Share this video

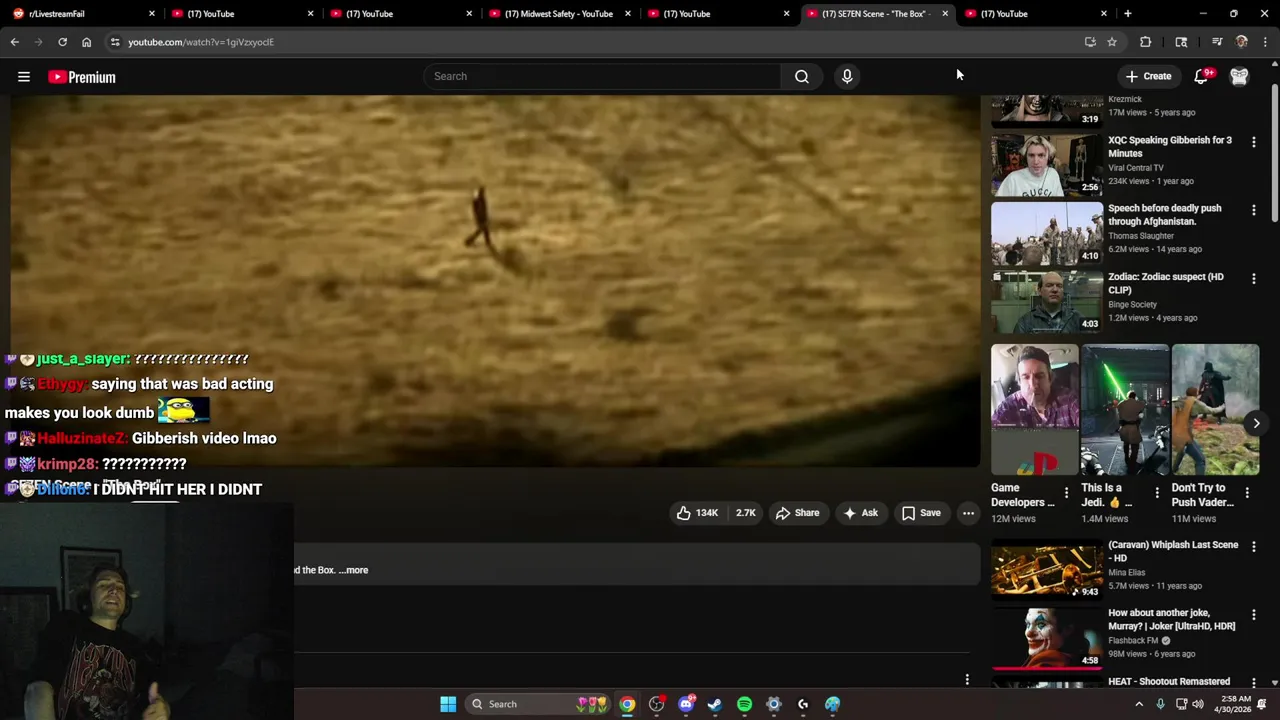point(797,513)
